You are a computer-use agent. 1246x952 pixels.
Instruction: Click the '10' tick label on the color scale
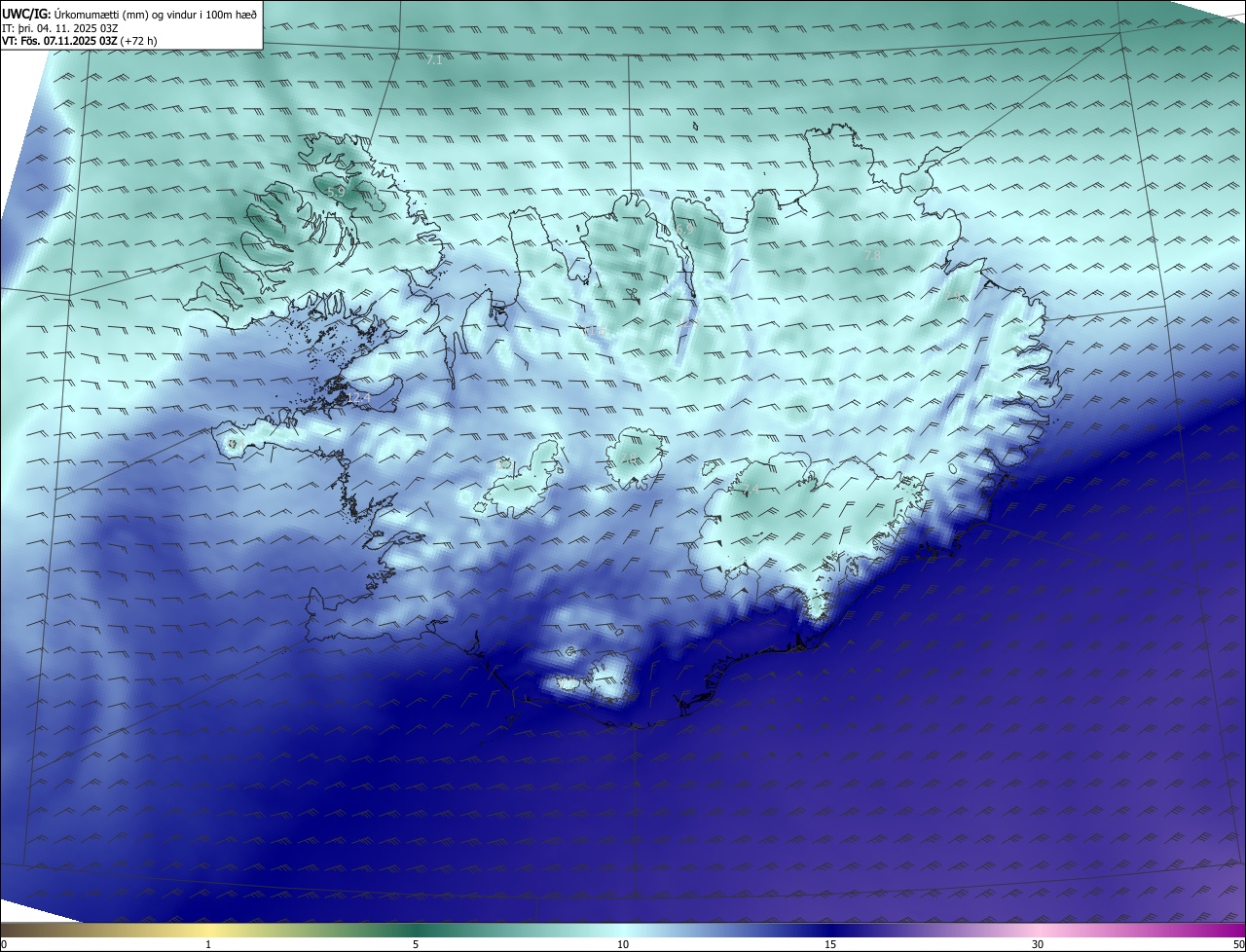tap(623, 944)
